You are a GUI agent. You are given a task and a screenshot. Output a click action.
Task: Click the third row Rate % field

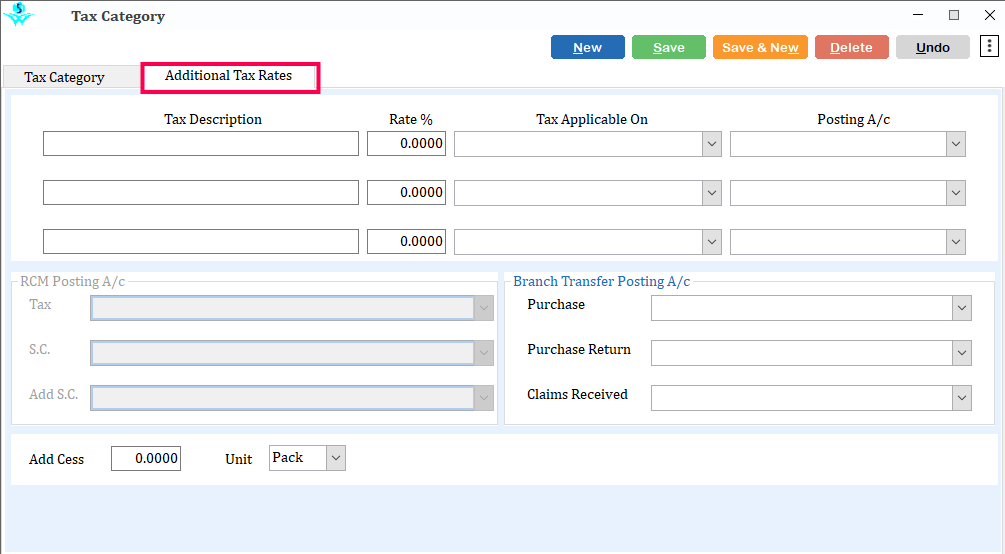point(406,242)
